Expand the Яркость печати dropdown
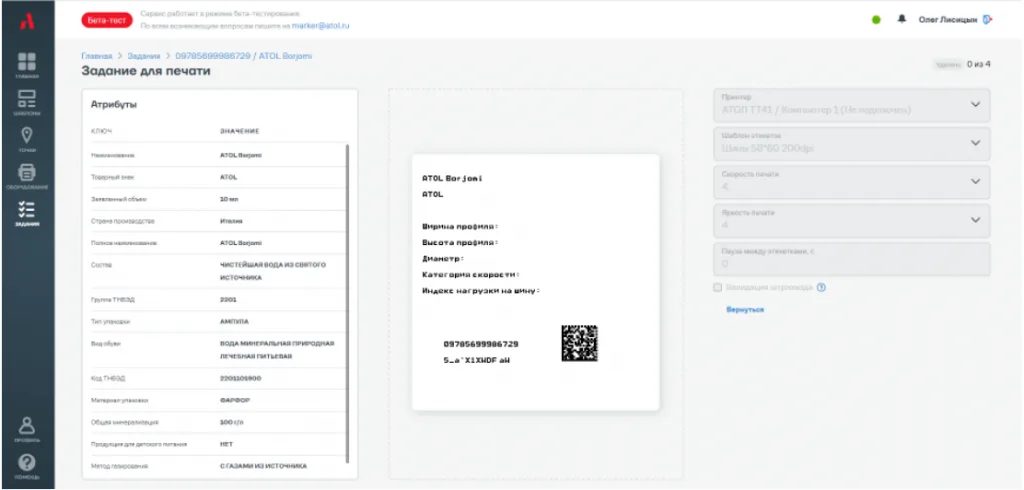This screenshot has height=490, width=1024. (852, 220)
